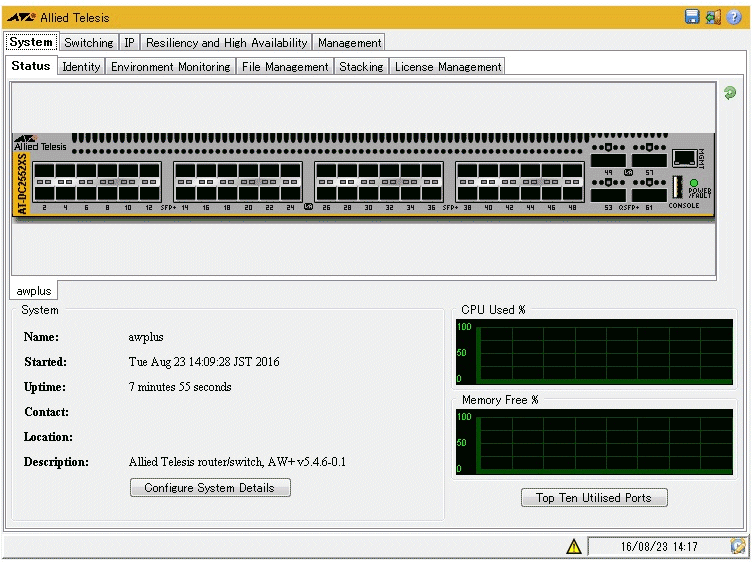Click the yellow warning triangle icon
The image size is (752, 562).
click(574, 547)
